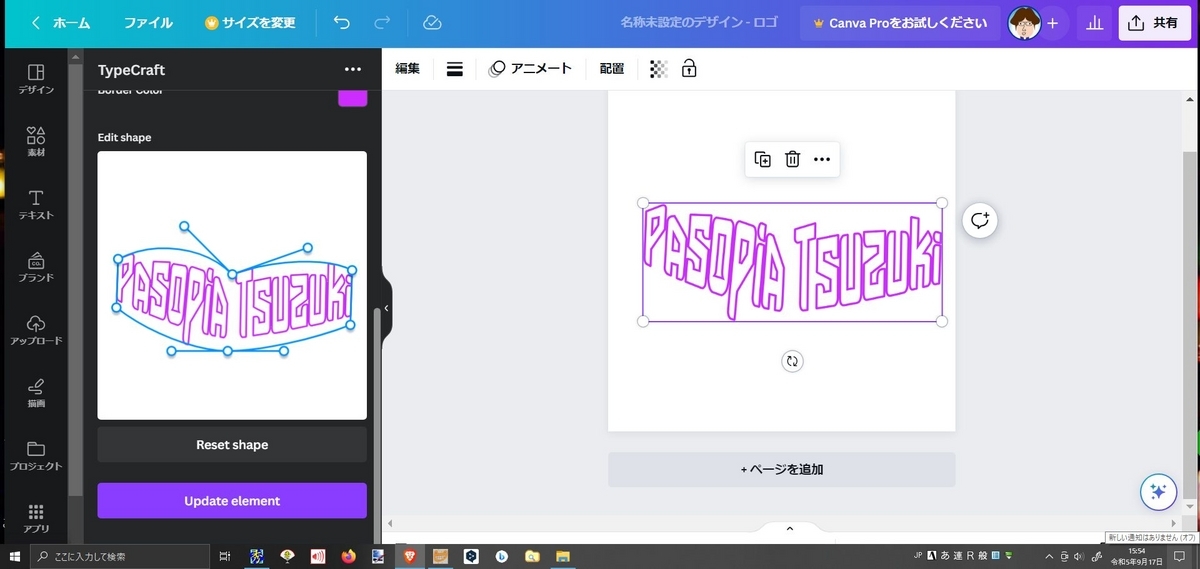The image size is (1200, 569).
Task: Open the line weight icon
Action: tap(454, 69)
